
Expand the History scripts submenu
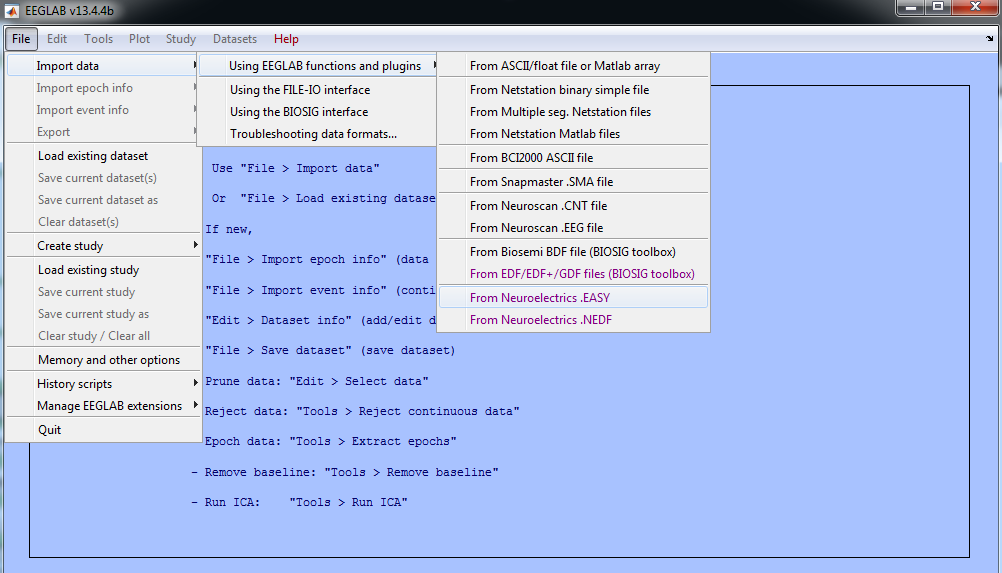[x=104, y=384]
